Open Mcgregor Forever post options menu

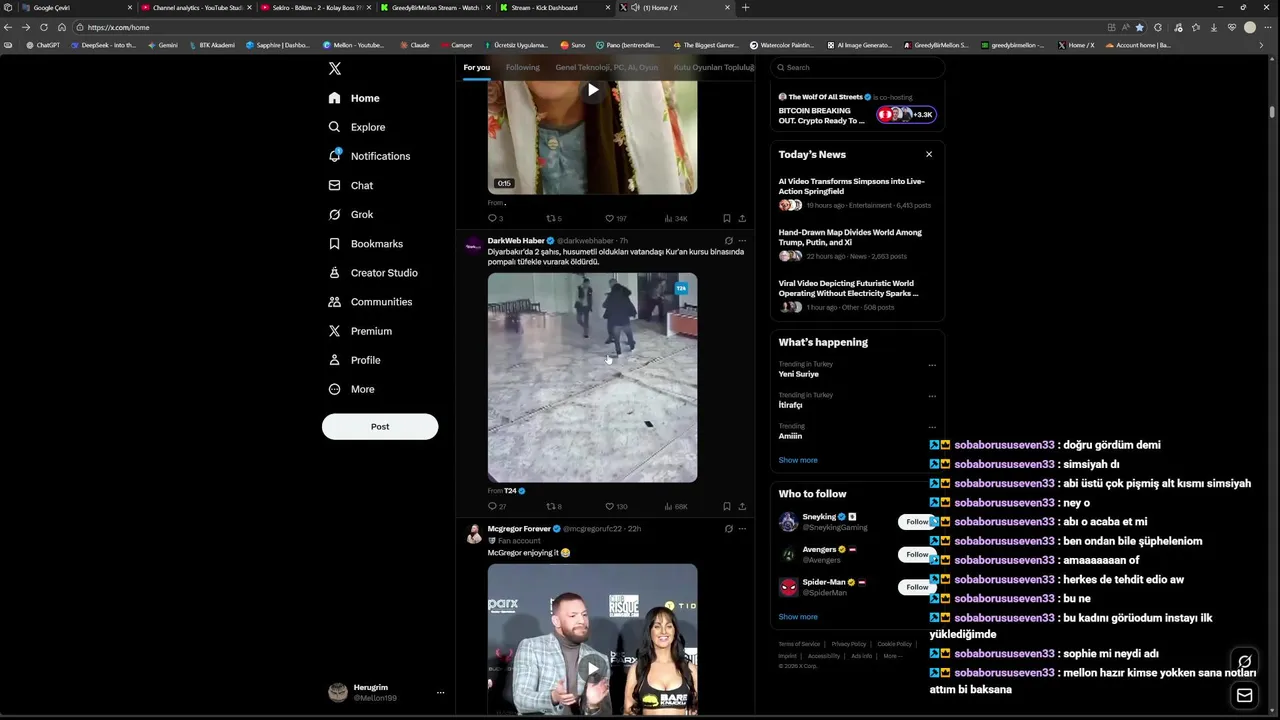(x=742, y=529)
